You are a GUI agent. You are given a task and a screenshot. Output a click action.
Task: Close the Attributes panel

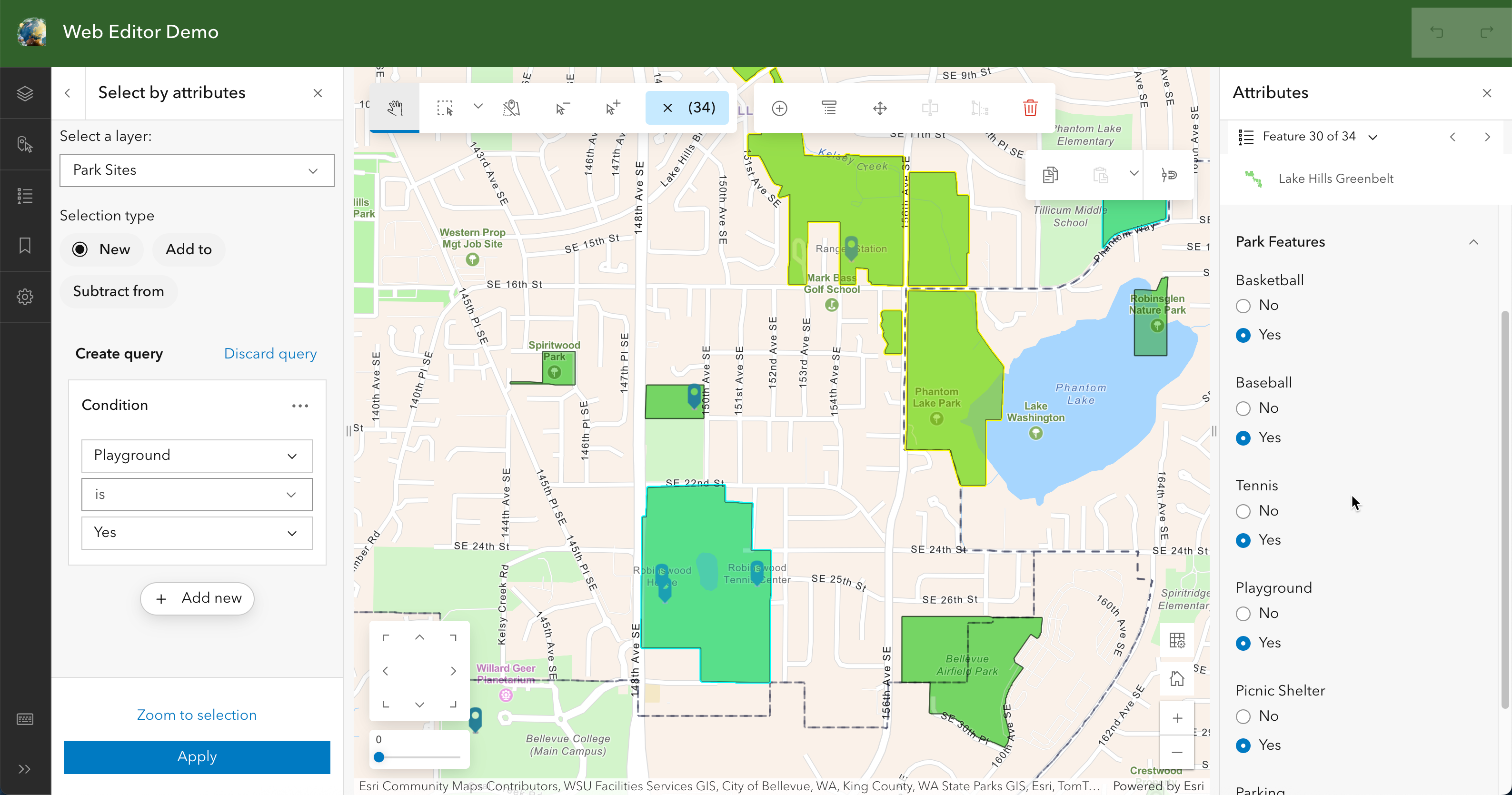pyautogui.click(x=1486, y=93)
